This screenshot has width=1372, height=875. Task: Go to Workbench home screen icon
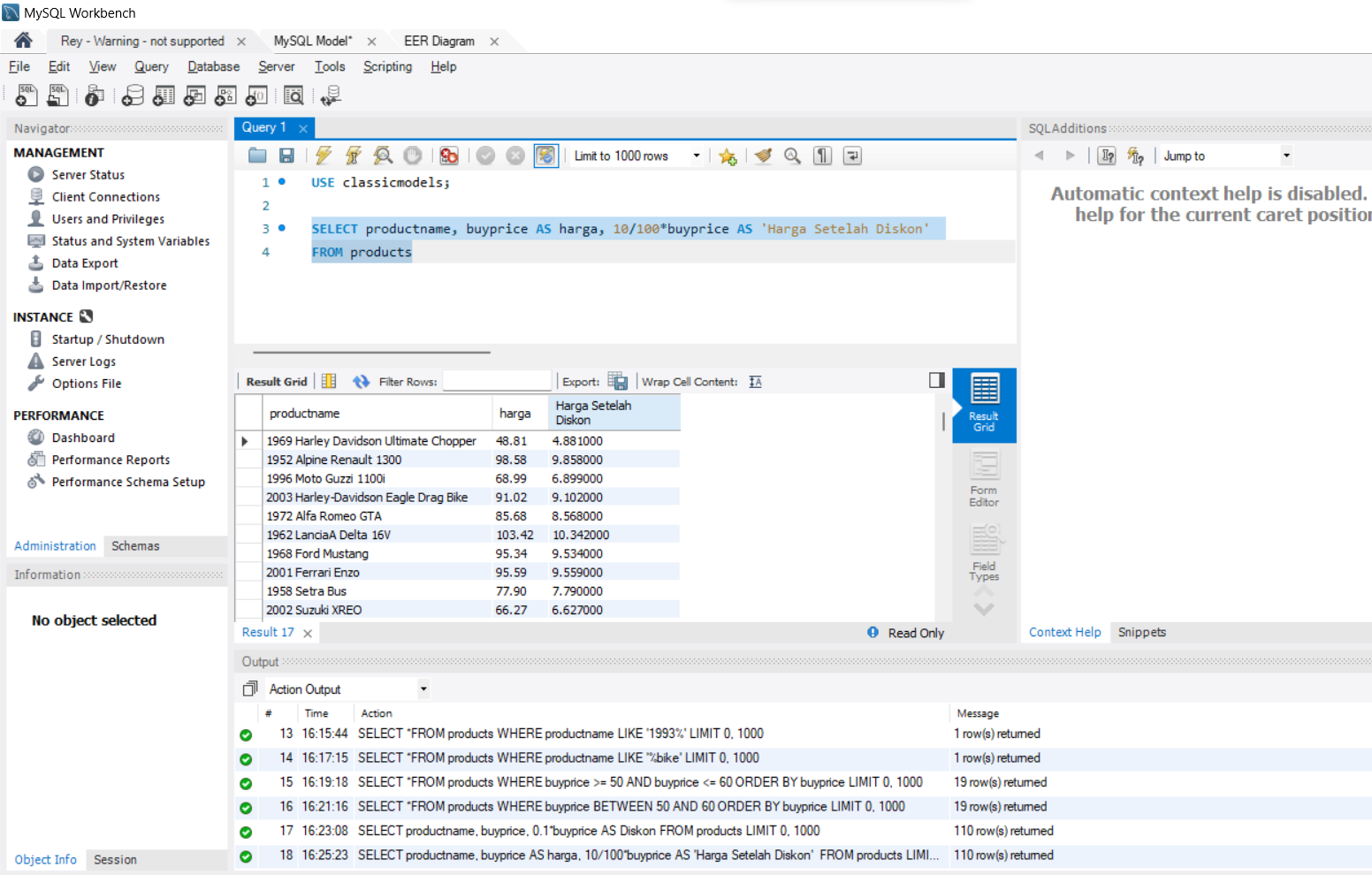point(23,41)
